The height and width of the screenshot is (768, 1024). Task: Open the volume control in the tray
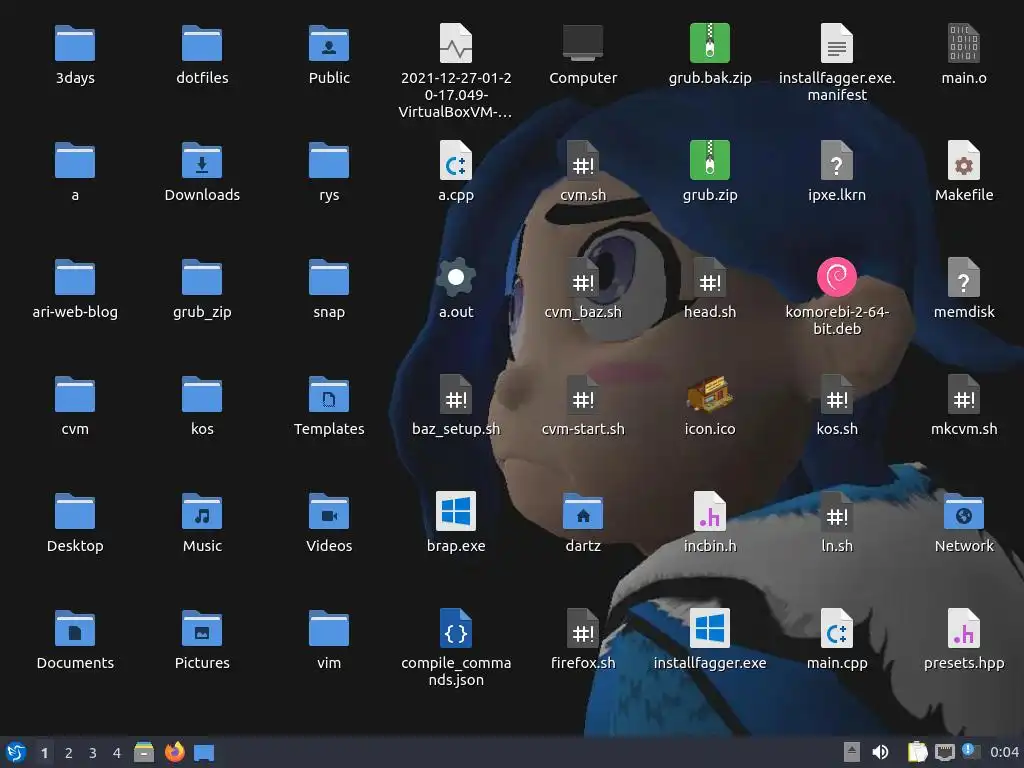pos(880,752)
